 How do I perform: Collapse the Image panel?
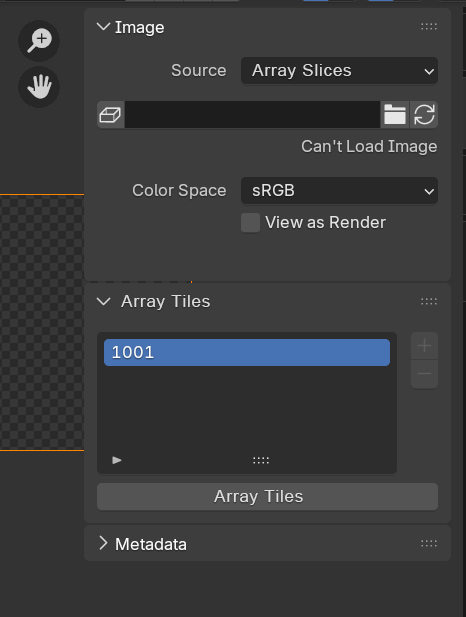(104, 27)
